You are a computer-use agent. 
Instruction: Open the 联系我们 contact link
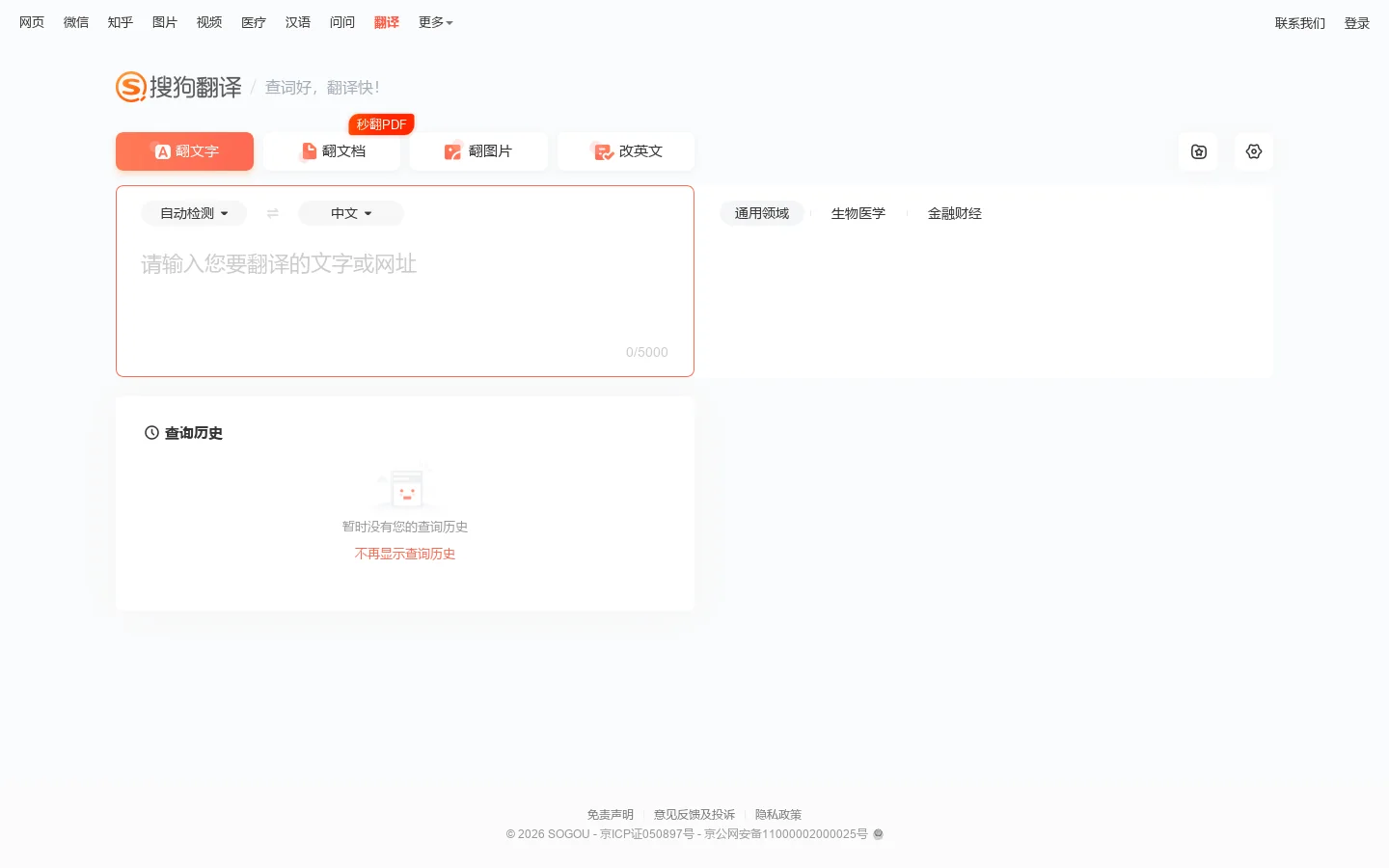click(1300, 23)
